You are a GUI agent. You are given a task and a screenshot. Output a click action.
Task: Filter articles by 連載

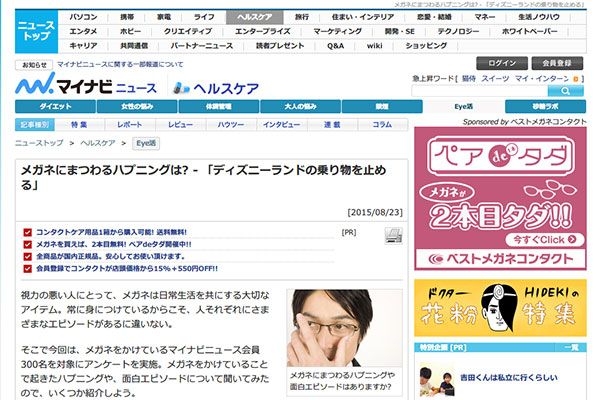pos(332,124)
